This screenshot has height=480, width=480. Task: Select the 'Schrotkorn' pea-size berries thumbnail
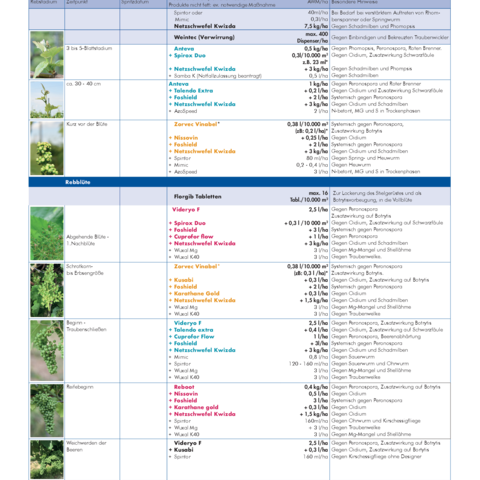pyautogui.click(x=47, y=290)
